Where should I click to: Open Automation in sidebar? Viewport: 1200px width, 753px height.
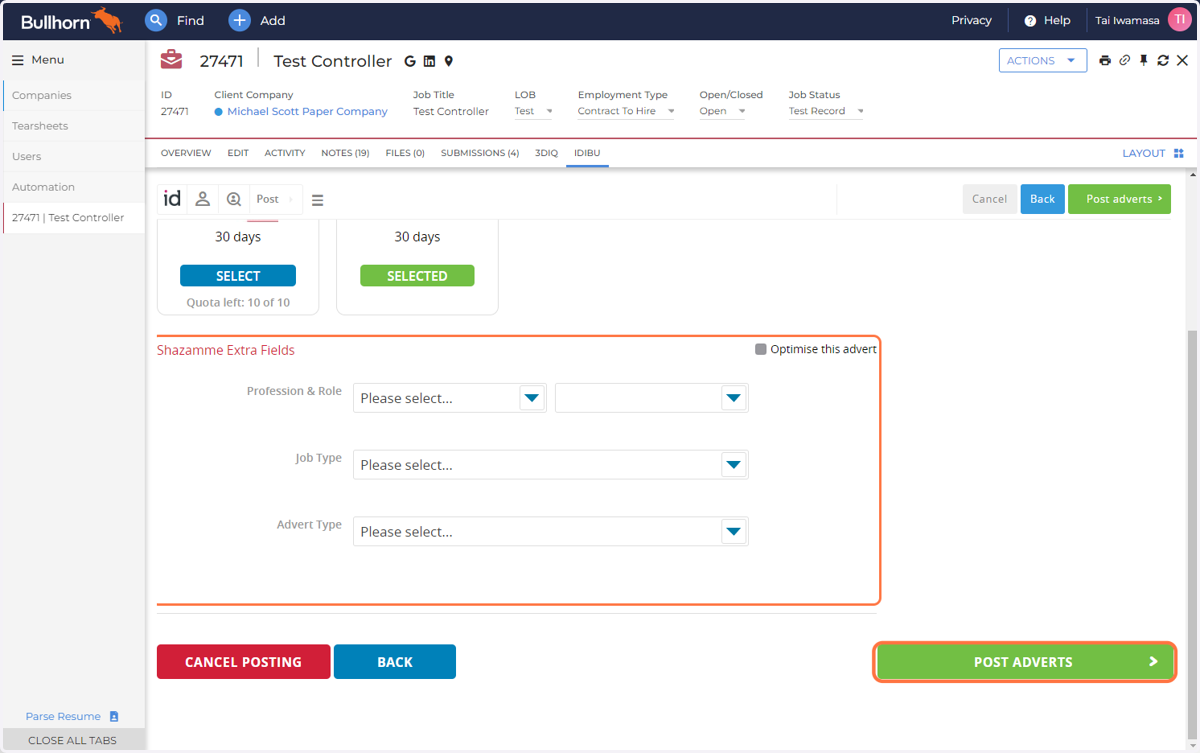(x=74, y=187)
